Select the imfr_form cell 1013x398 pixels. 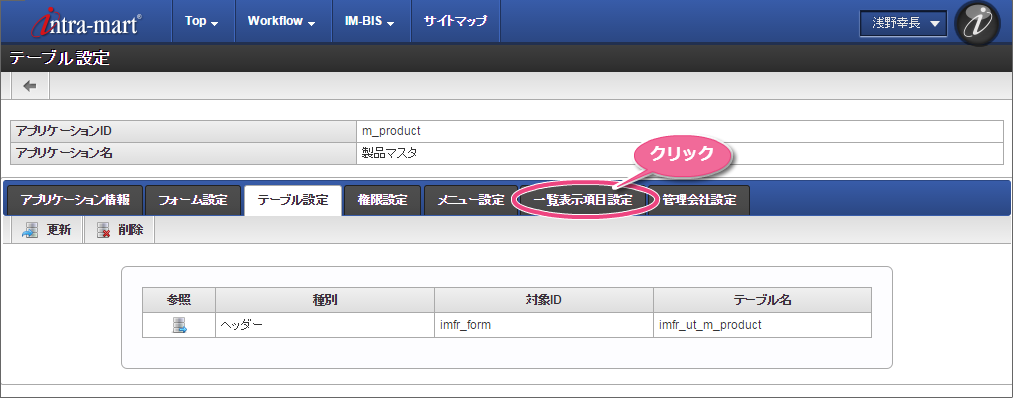(544, 325)
